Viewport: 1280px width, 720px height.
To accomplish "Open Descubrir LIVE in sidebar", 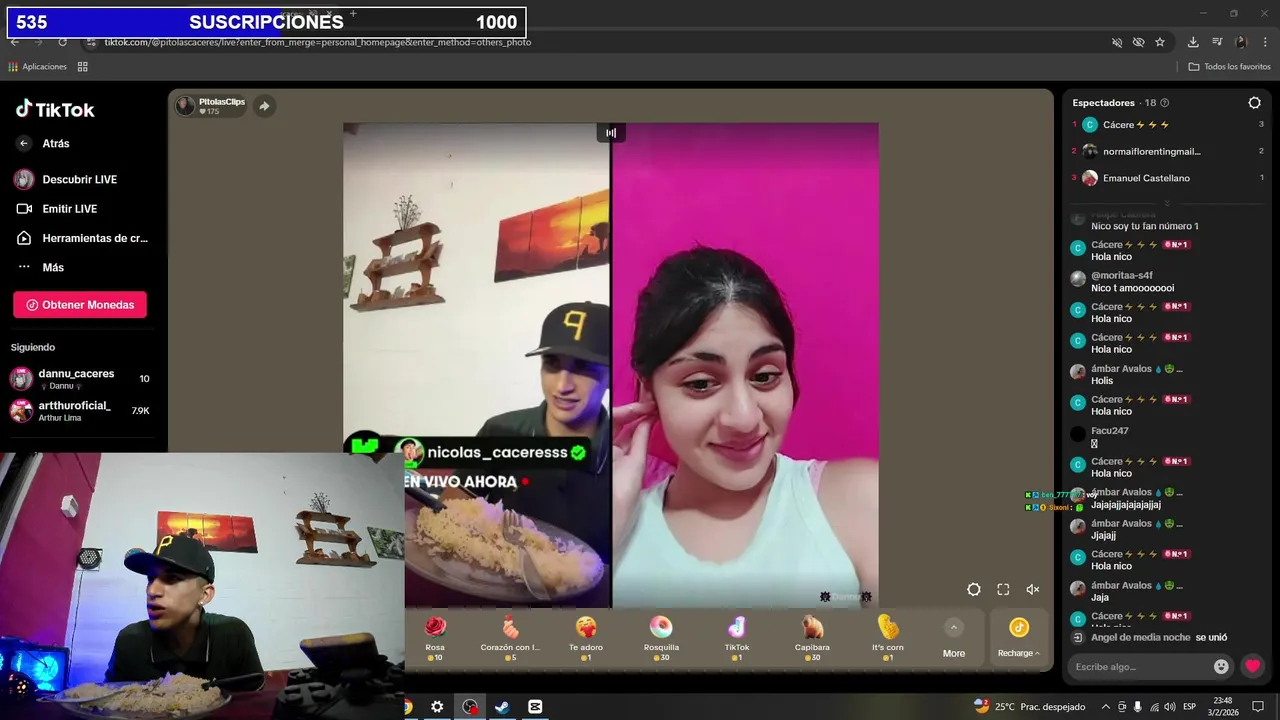I will tap(66, 179).
